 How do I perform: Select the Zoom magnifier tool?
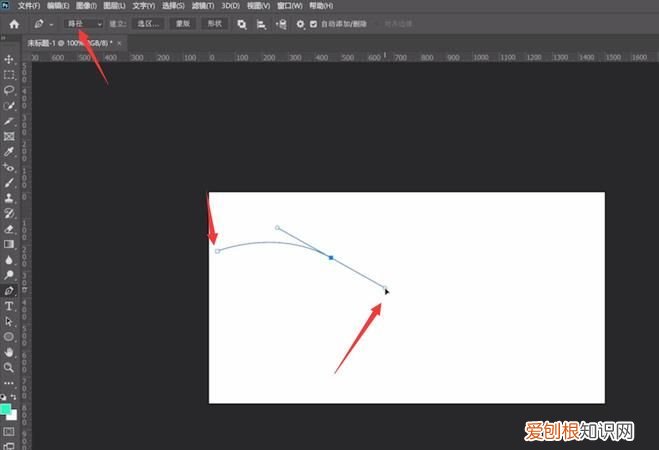9,367
